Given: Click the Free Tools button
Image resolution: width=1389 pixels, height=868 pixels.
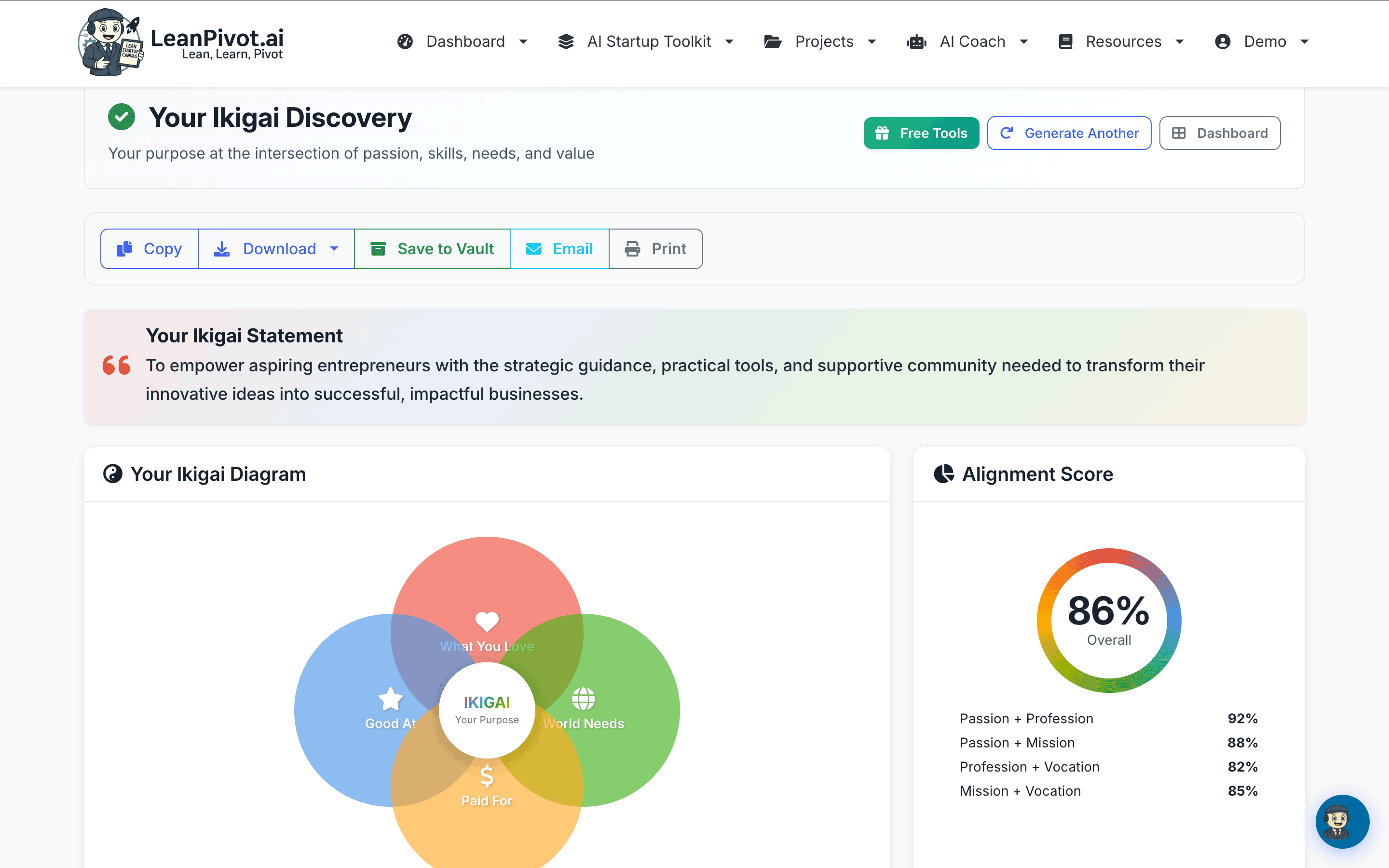Looking at the screenshot, I should (921, 133).
